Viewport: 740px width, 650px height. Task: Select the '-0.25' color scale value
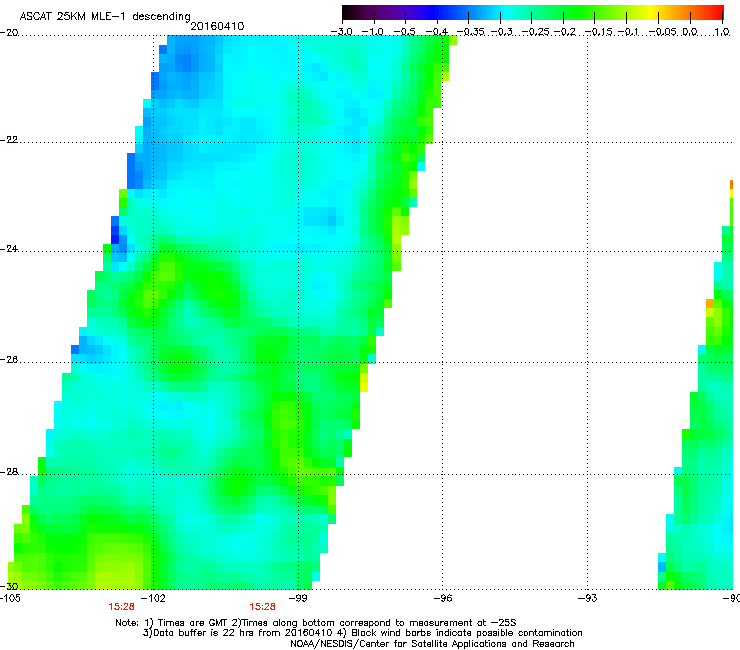click(x=535, y=32)
